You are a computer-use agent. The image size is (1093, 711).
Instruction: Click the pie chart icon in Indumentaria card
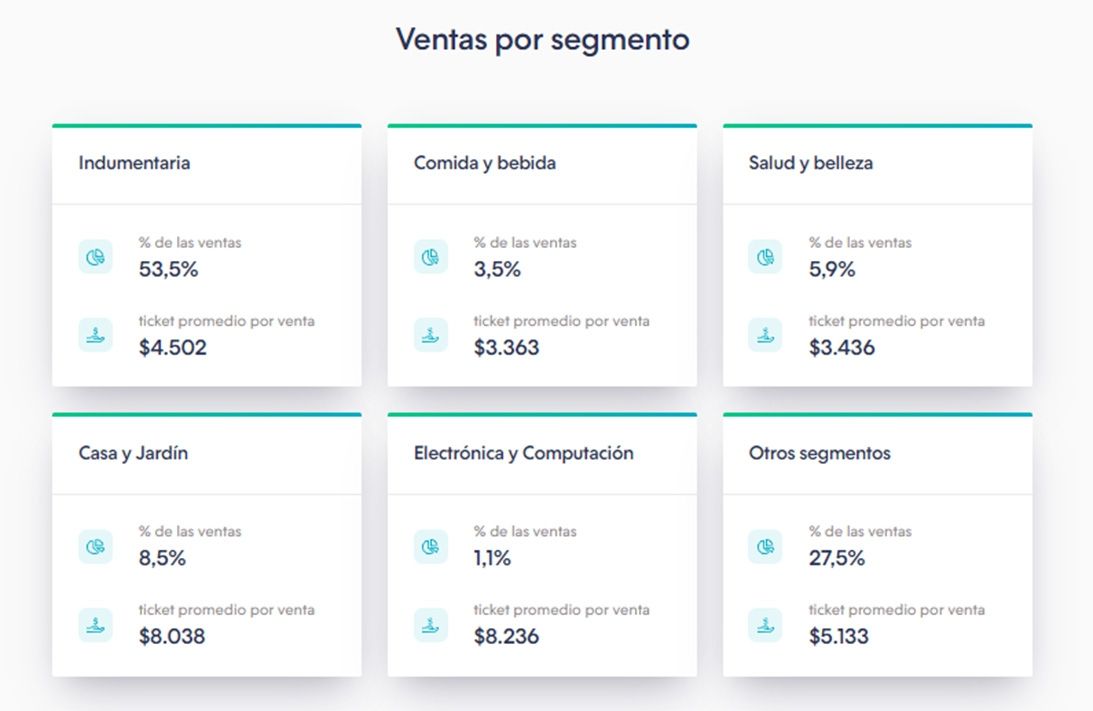tap(96, 257)
